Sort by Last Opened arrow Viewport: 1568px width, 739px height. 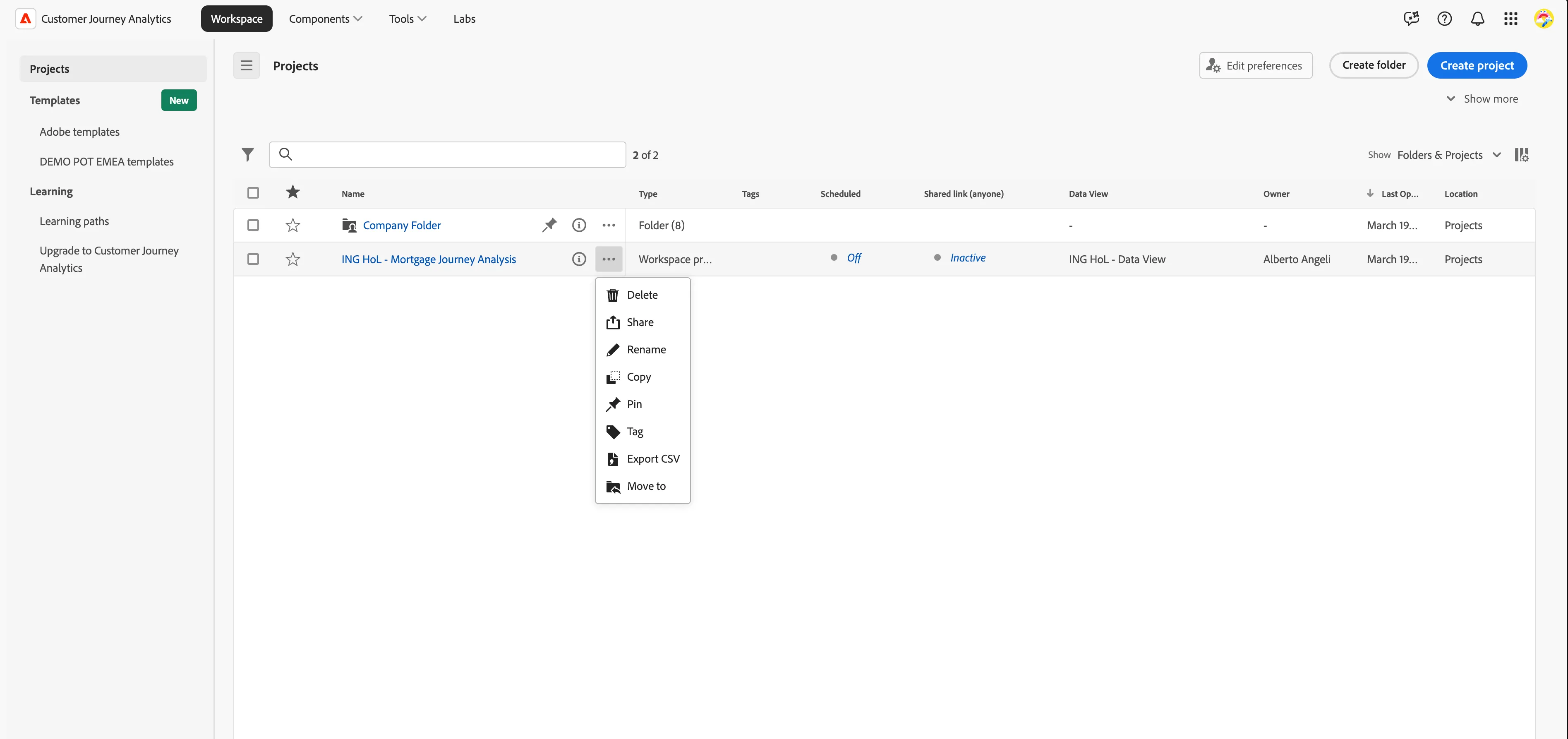[1369, 193]
